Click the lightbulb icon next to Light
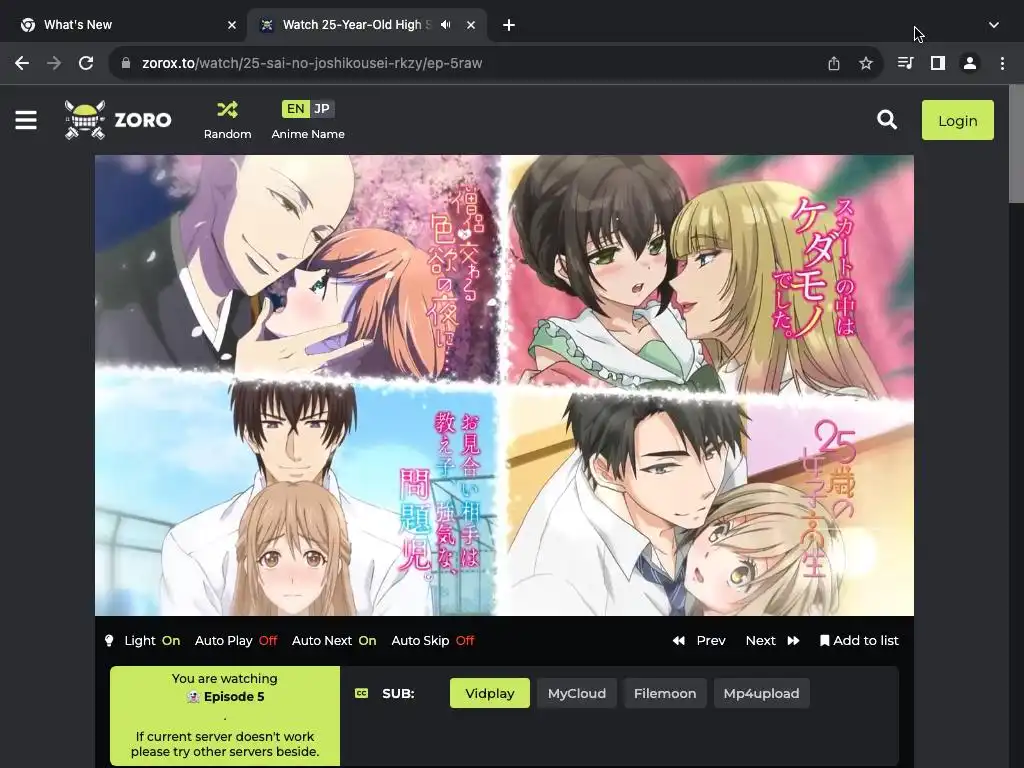The width and height of the screenshot is (1024, 768). (x=109, y=641)
